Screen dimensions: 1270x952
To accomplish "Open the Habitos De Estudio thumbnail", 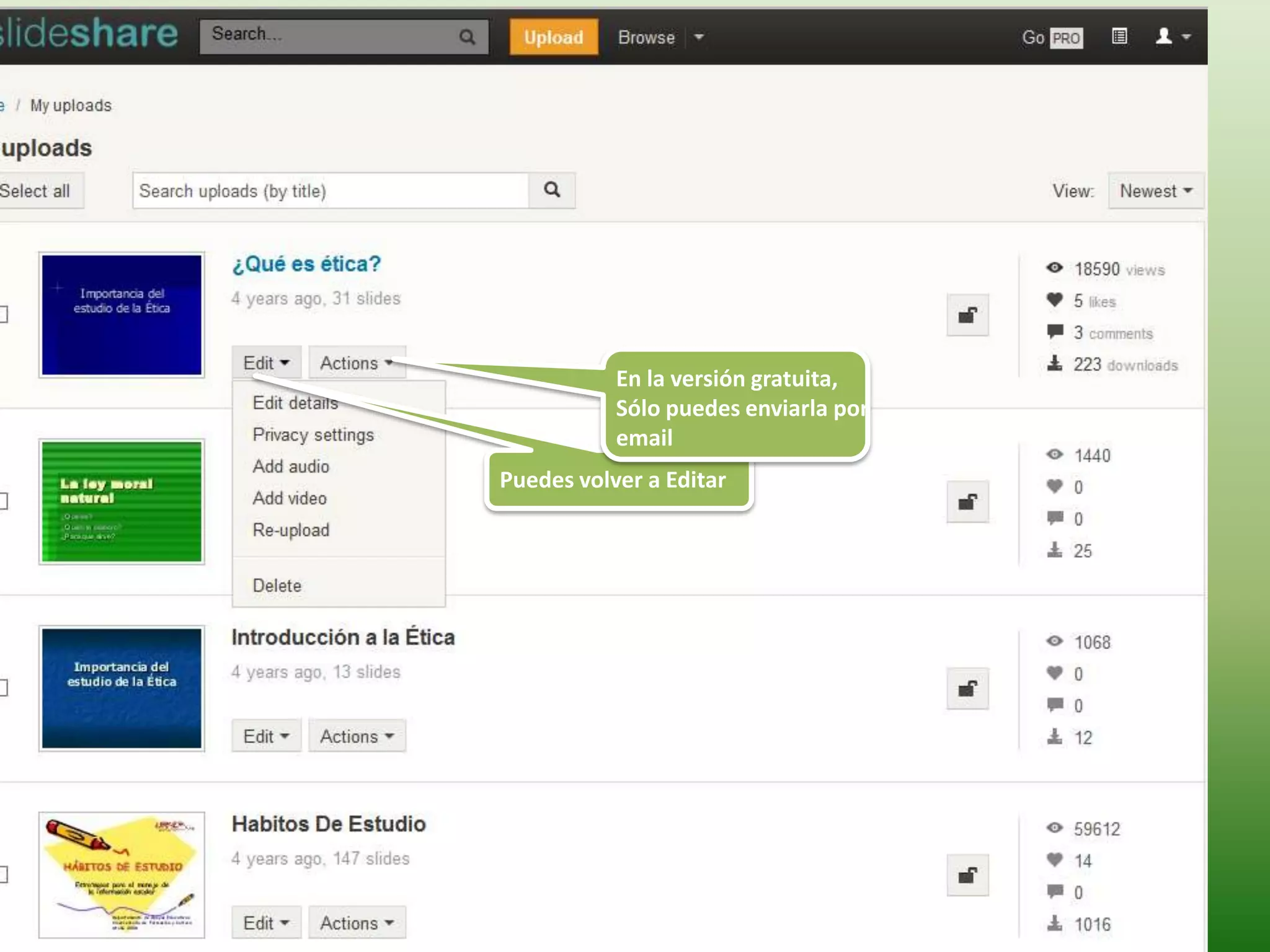I will pos(122,875).
